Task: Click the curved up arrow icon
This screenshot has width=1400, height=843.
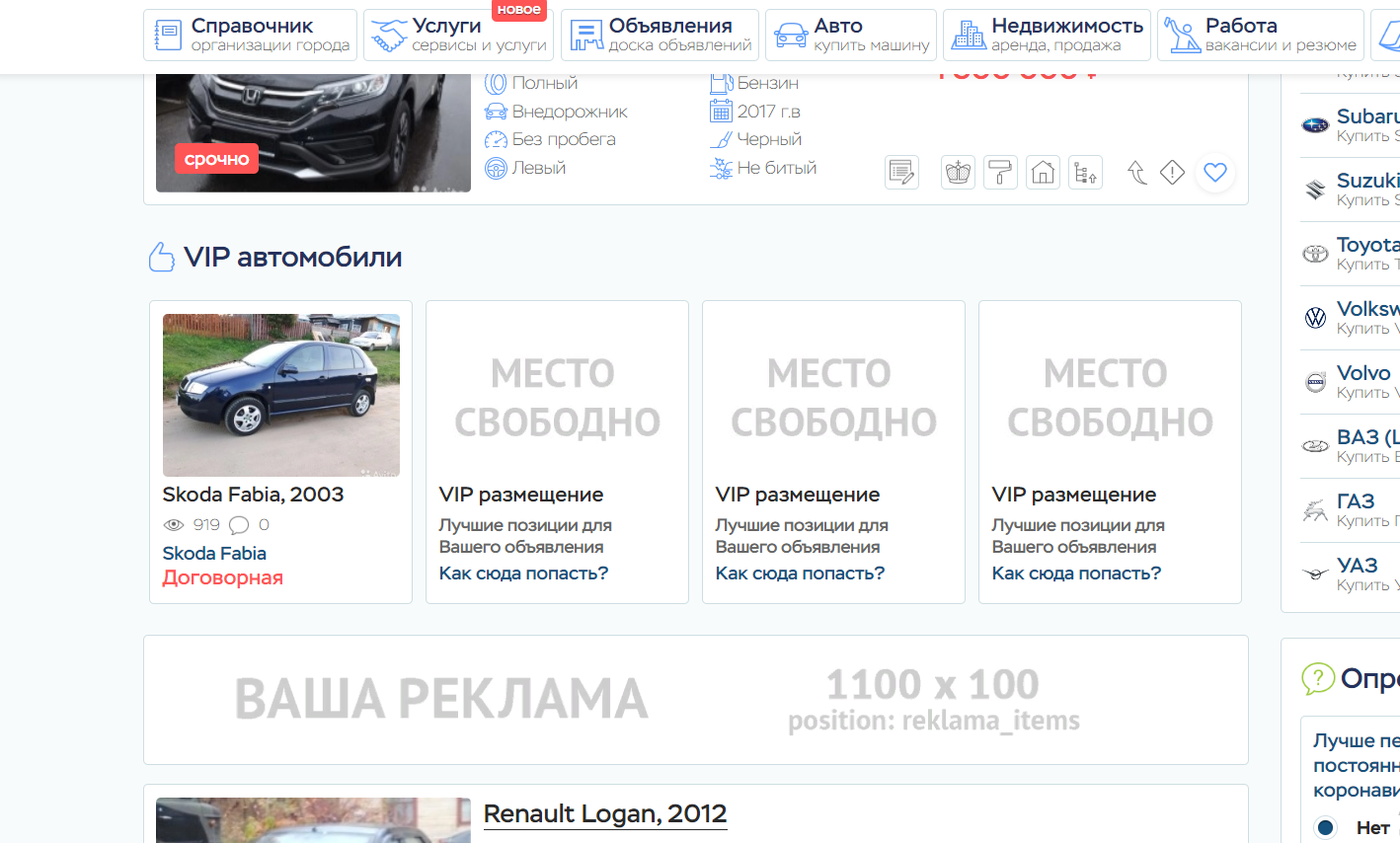Action: (1137, 173)
